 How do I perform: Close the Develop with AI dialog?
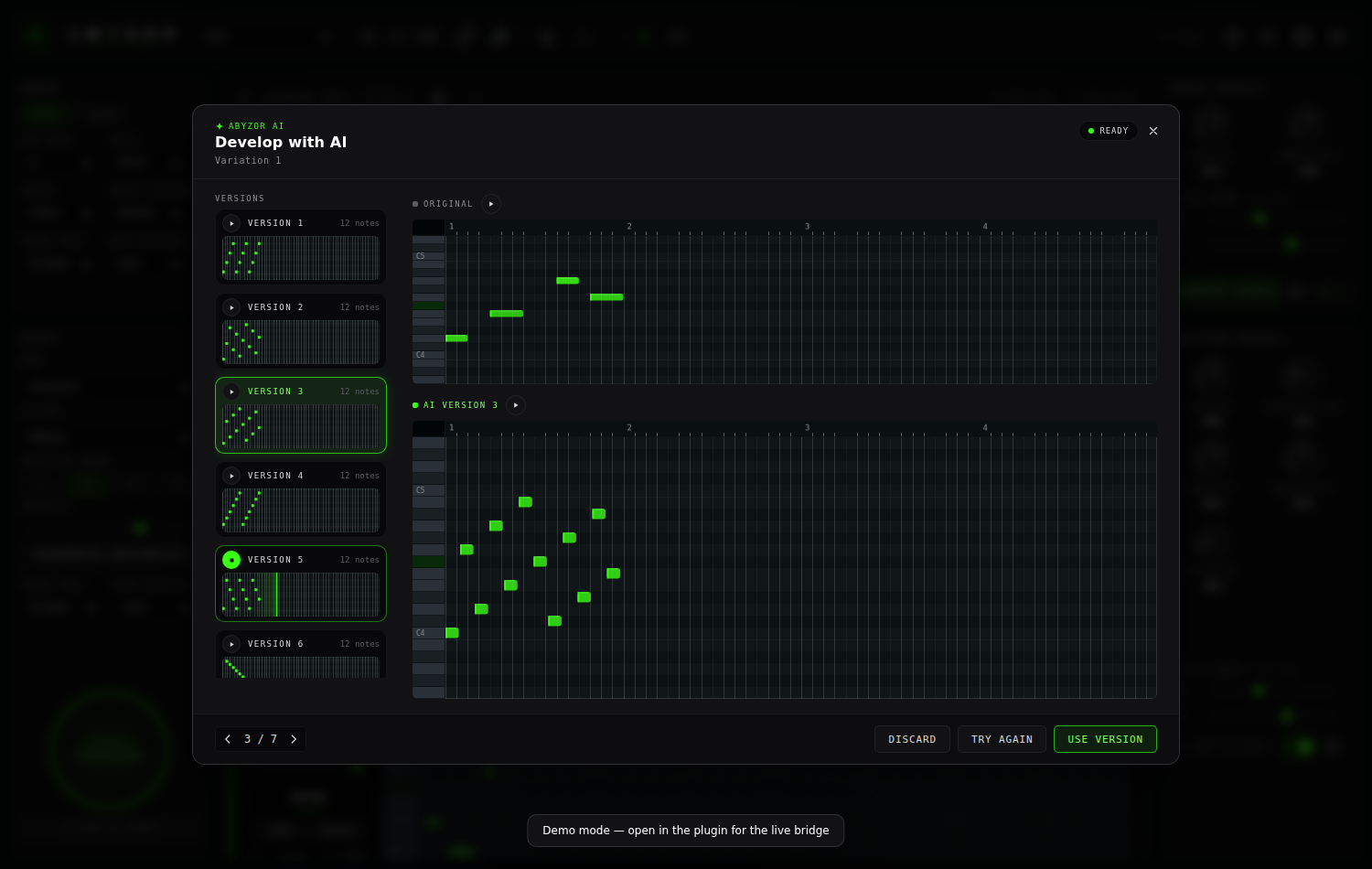click(1153, 131)
